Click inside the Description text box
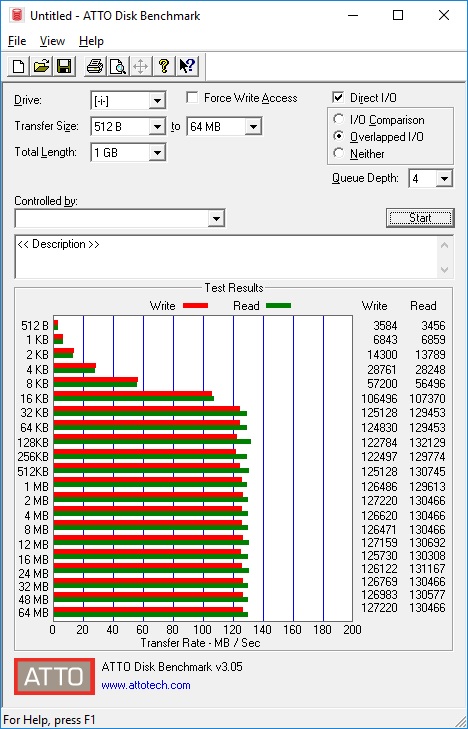The height and width of the screenshot is (729, 468). (x=227, y=257)
